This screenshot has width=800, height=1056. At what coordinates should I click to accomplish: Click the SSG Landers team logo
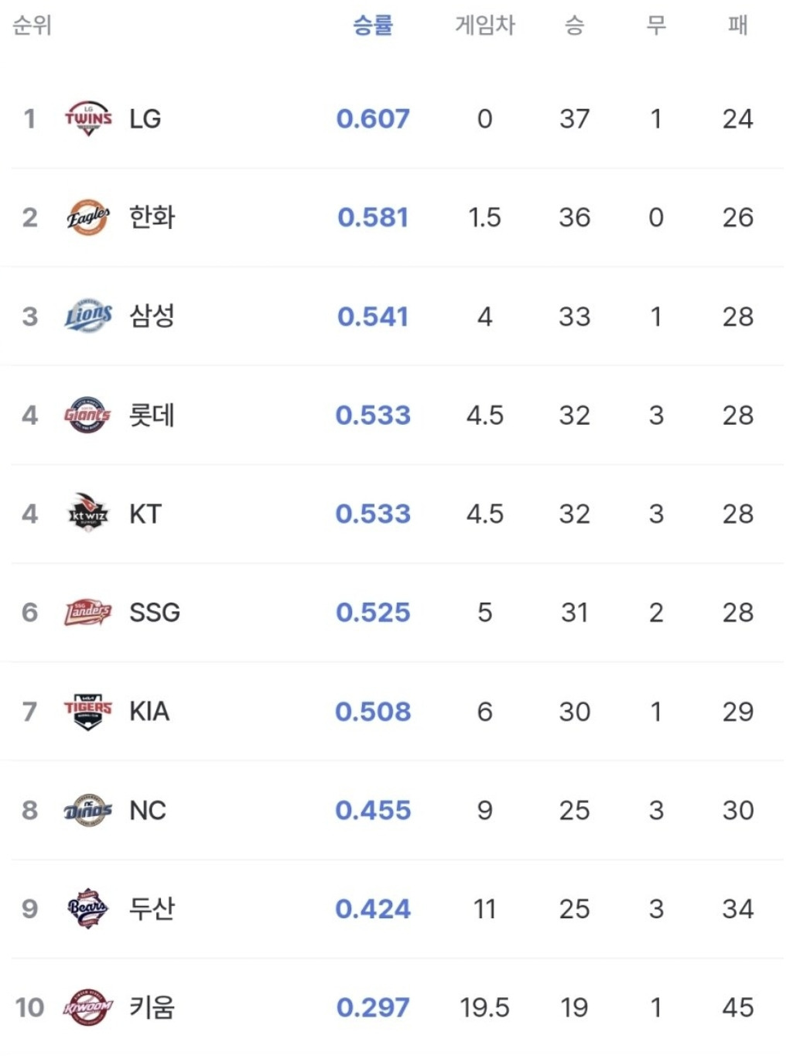88,612
